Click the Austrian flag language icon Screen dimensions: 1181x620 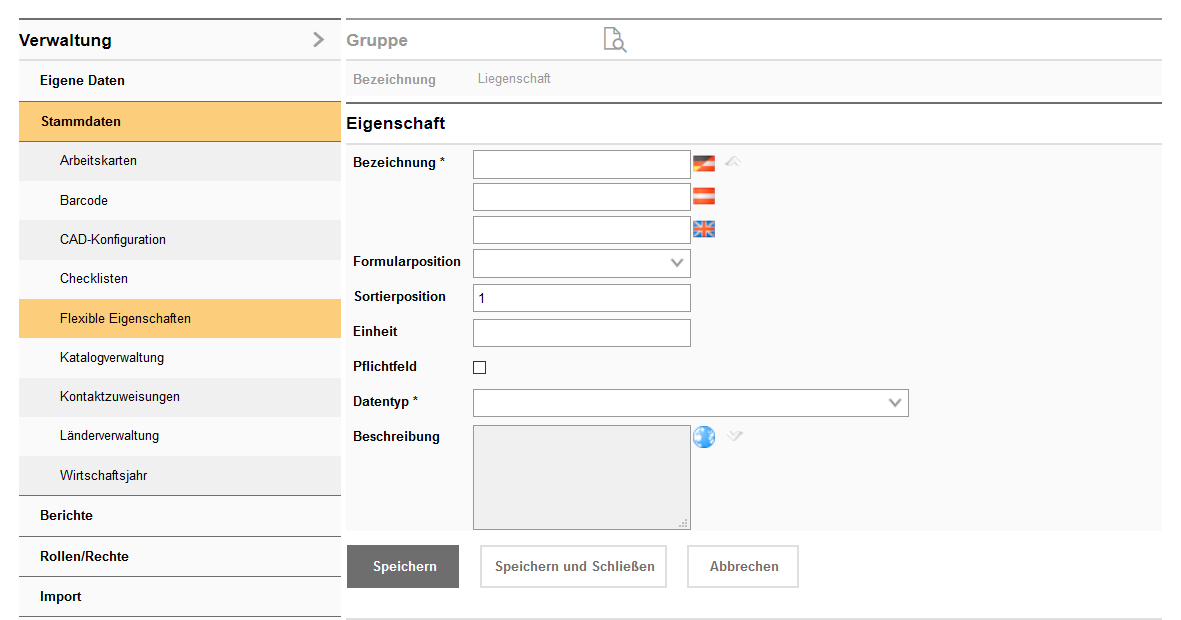703,195
